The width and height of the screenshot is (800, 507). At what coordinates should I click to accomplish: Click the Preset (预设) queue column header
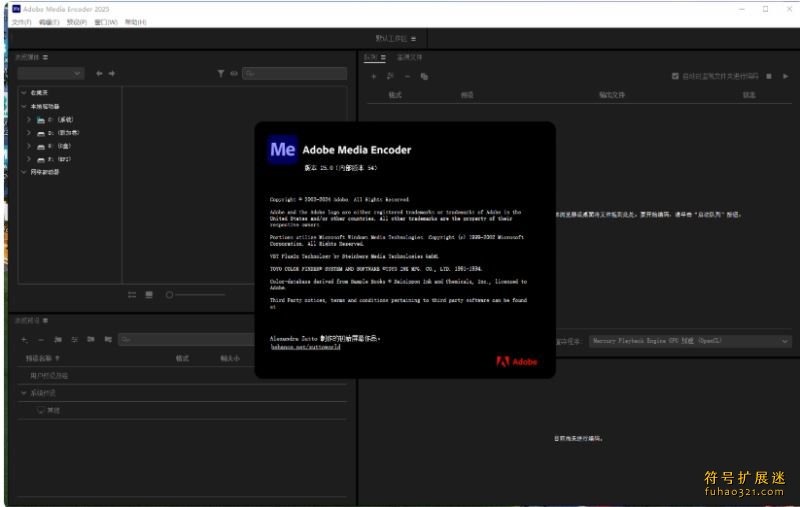[467, 95]
